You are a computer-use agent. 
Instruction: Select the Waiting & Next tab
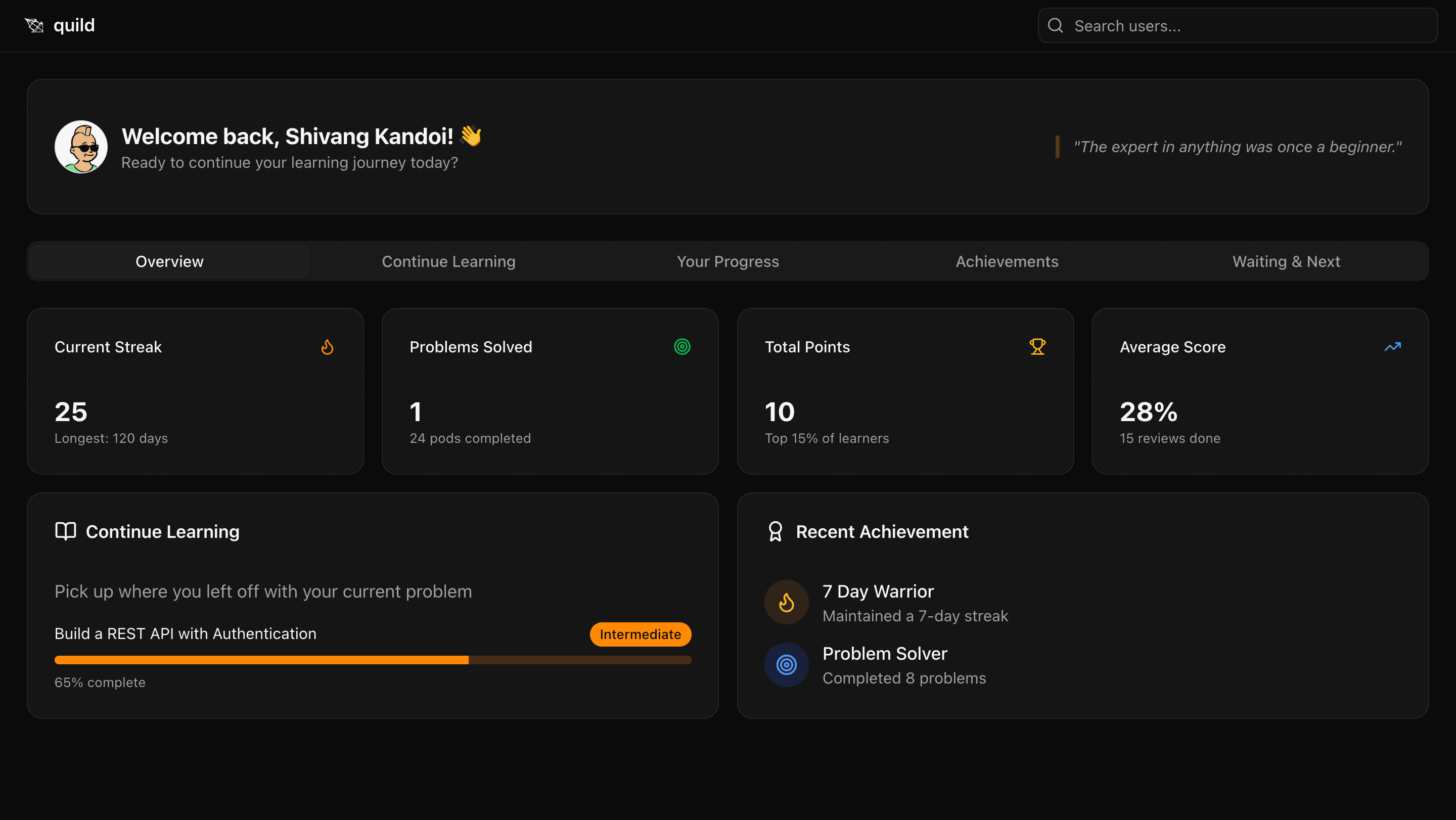click(1285, 261)
